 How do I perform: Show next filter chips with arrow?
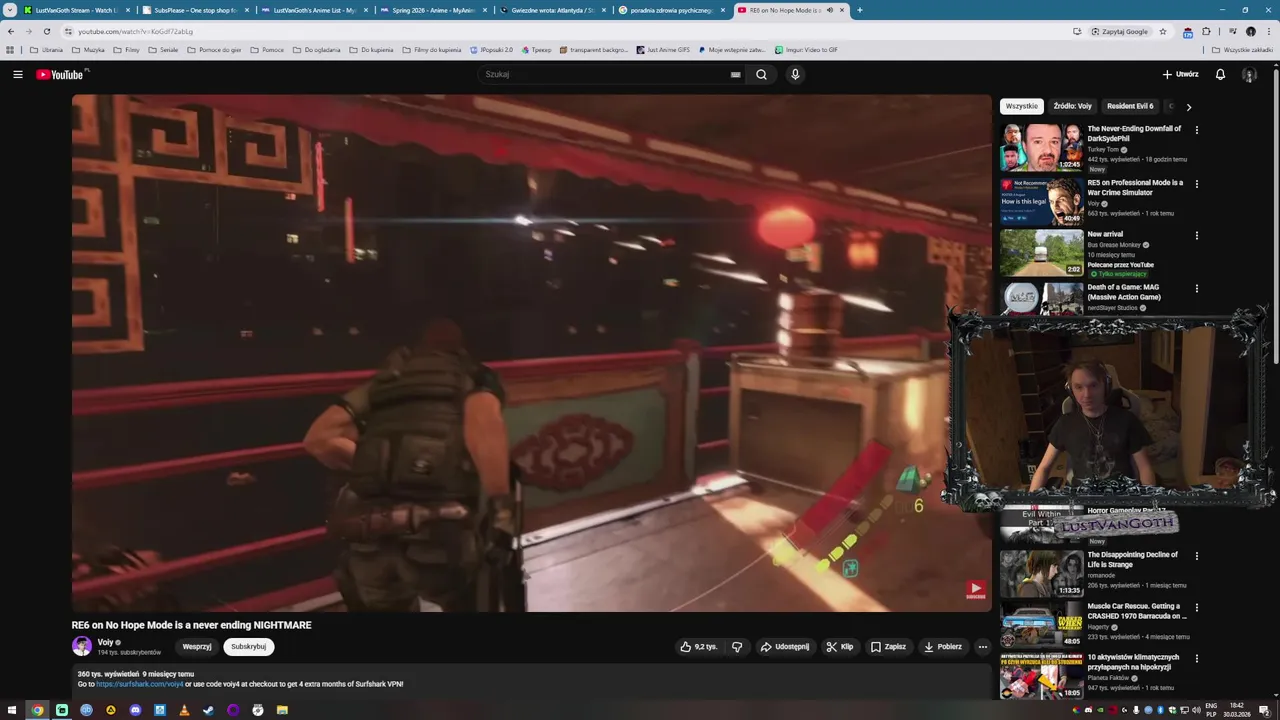1188,106
